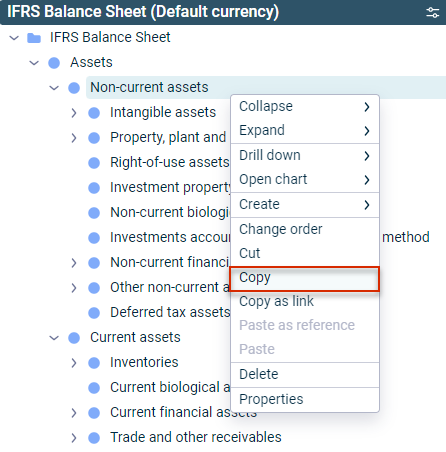Click the blue dot beside Other non-current
This screenshot has height=452, width=446.
[94, 288]
